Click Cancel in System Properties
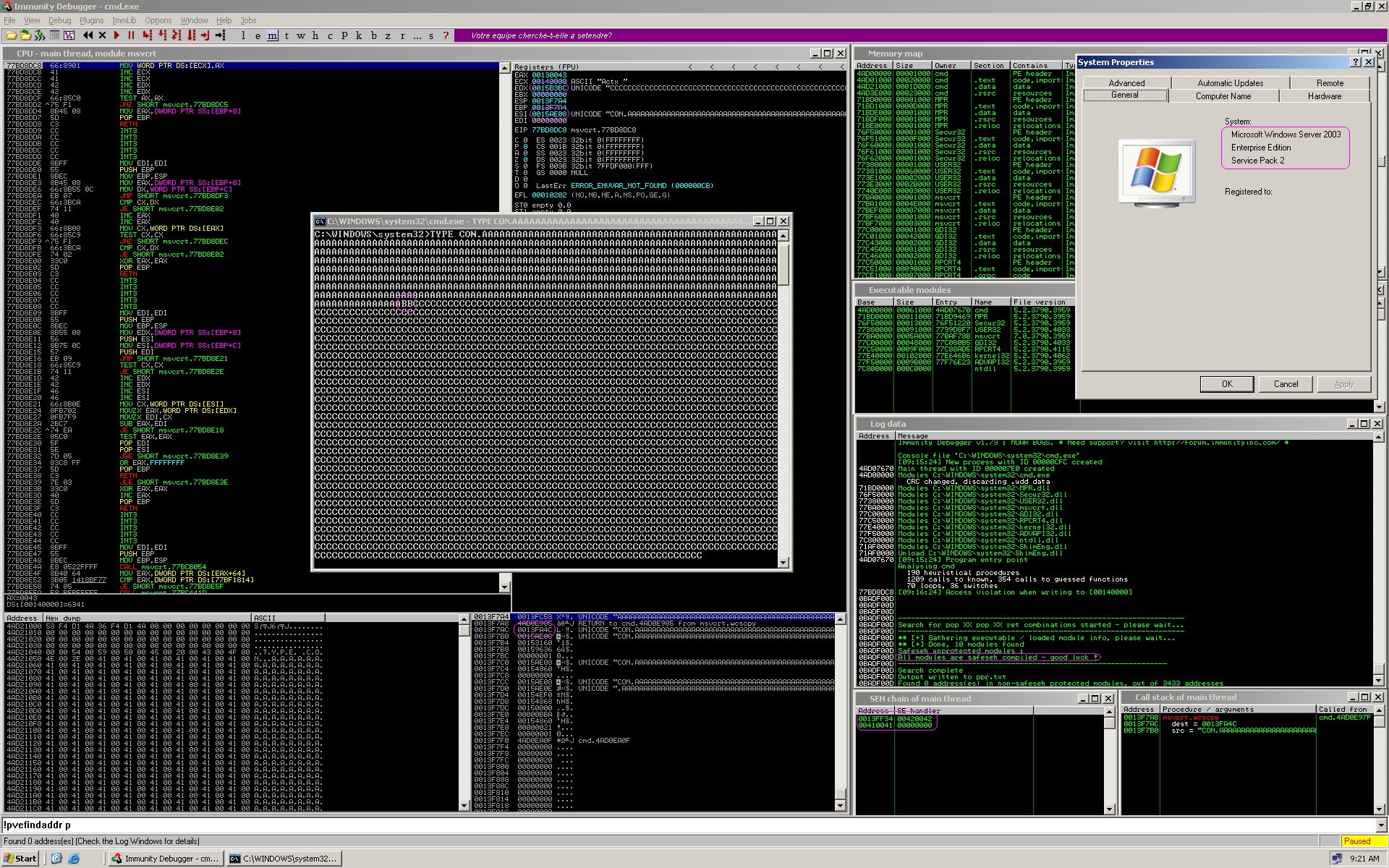1389x868 pixels. [1286, 384]
